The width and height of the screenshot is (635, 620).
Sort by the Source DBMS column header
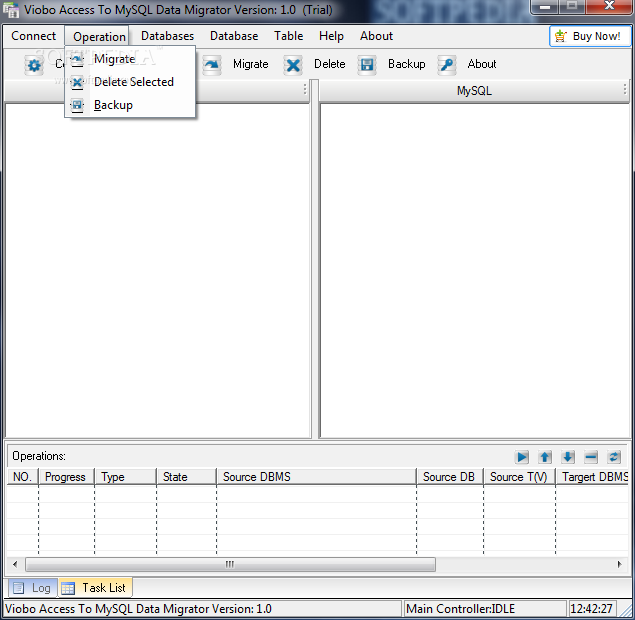click(316, 477)
